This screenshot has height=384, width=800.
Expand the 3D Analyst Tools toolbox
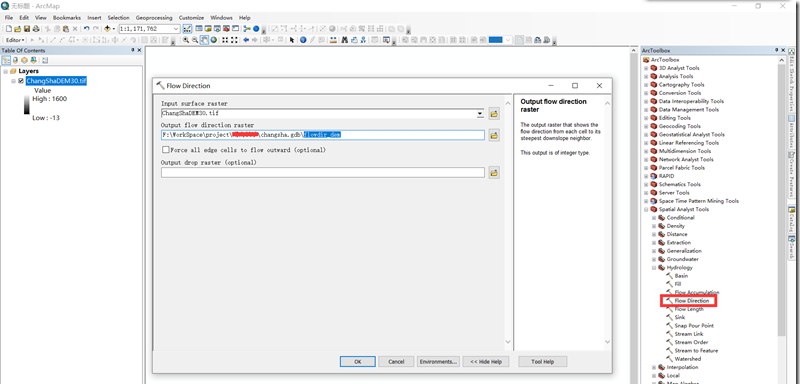pyautogui.click(x=646, y=68)
